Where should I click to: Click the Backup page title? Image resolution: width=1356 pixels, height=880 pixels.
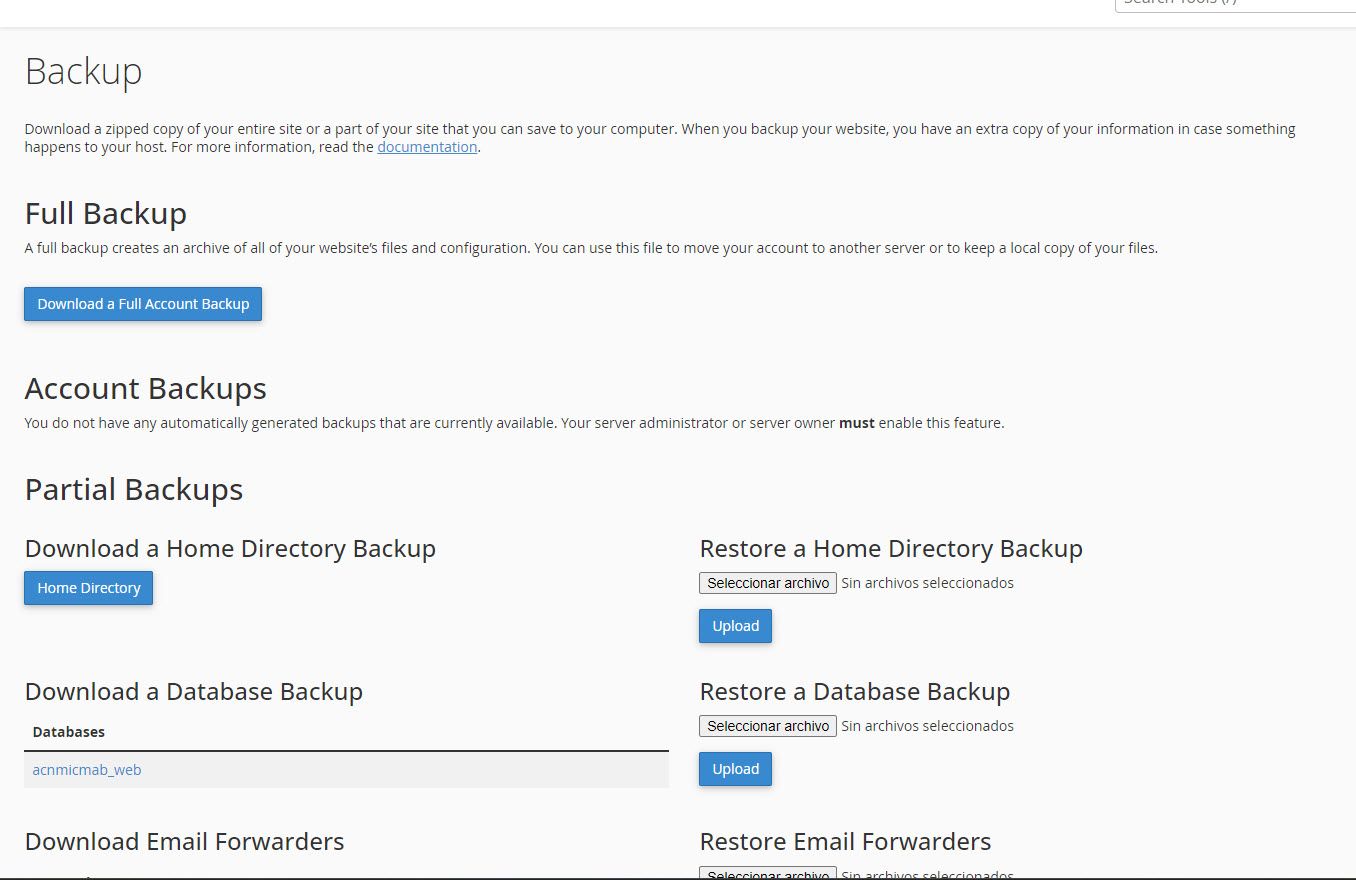84,72
